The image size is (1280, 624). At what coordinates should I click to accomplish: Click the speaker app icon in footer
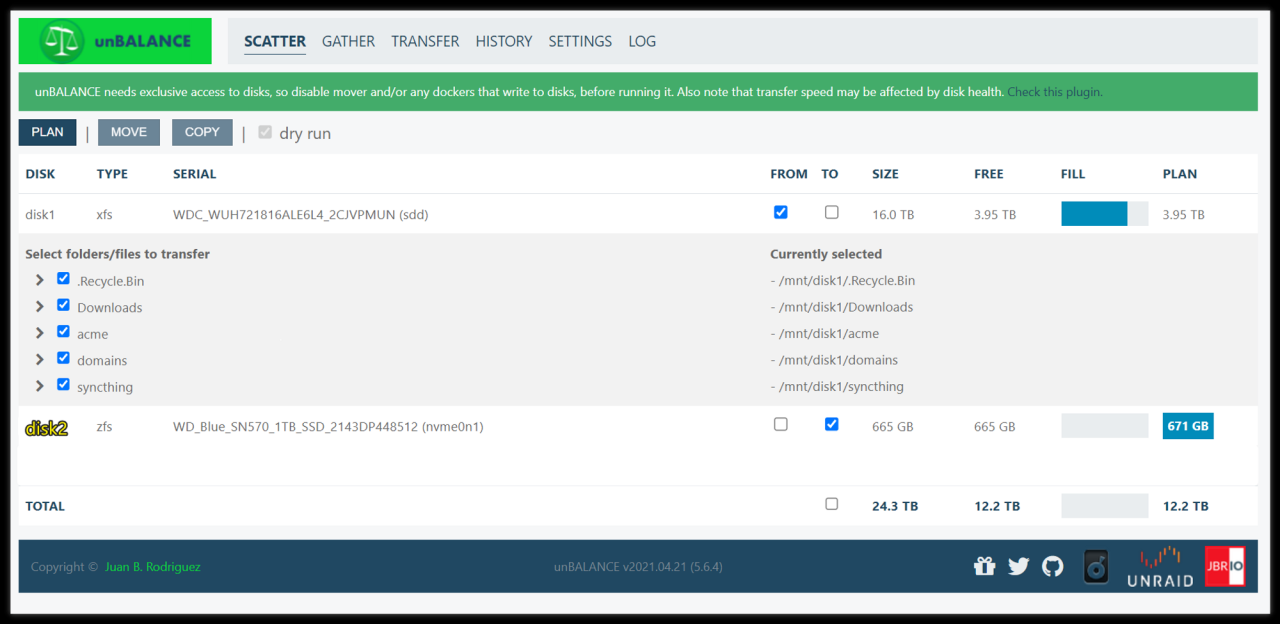[x=1096, y=567]
